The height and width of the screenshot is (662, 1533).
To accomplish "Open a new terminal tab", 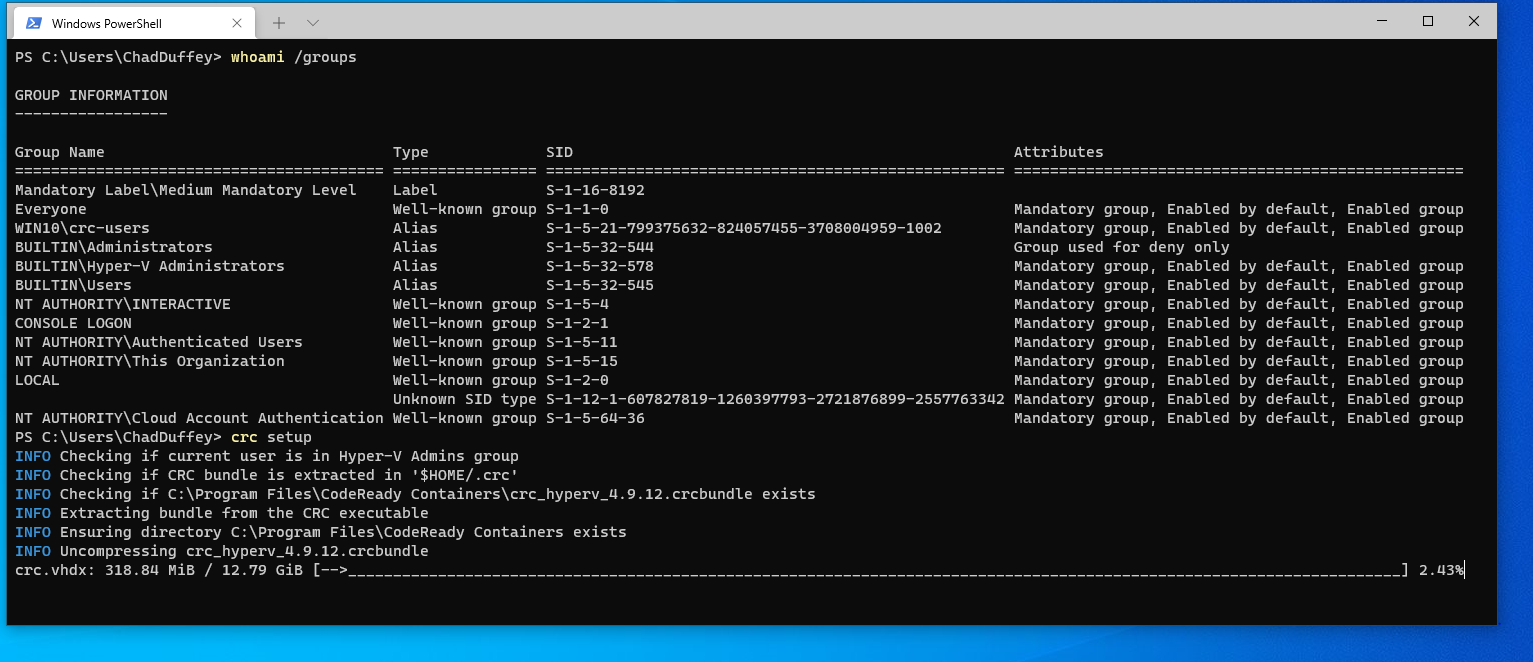I will (x=279, y=23).
